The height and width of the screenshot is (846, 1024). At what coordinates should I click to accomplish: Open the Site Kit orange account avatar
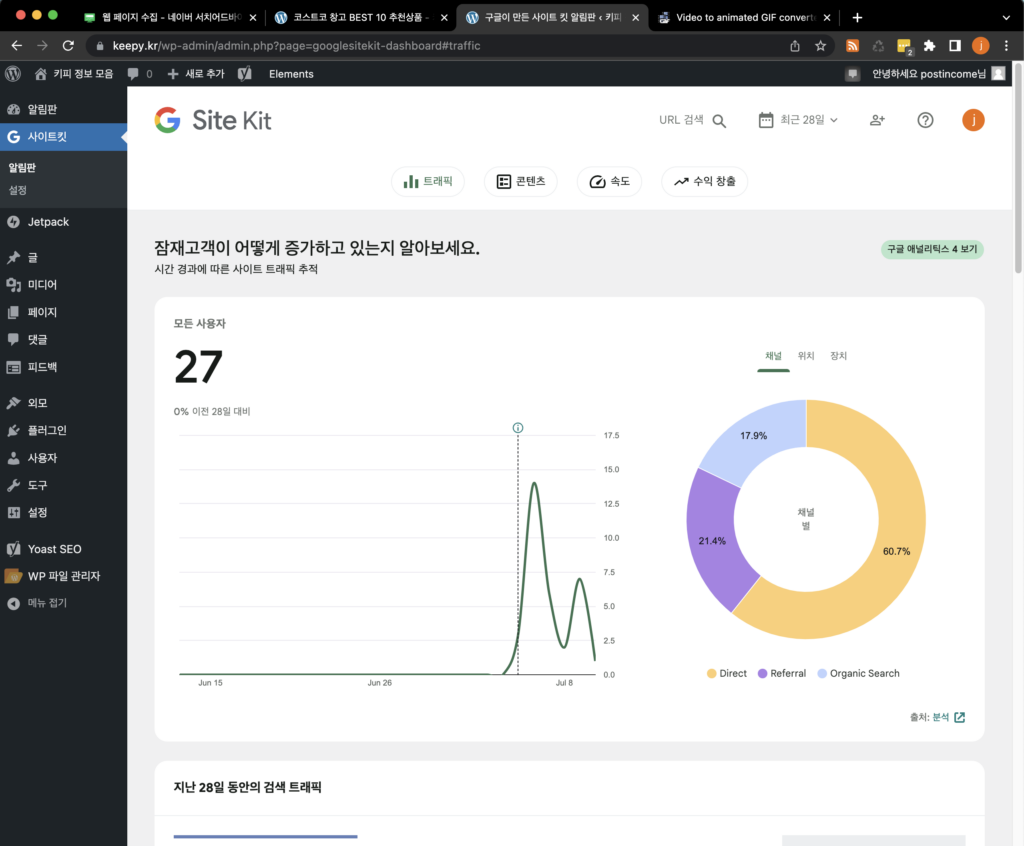[x=973, y=120]
